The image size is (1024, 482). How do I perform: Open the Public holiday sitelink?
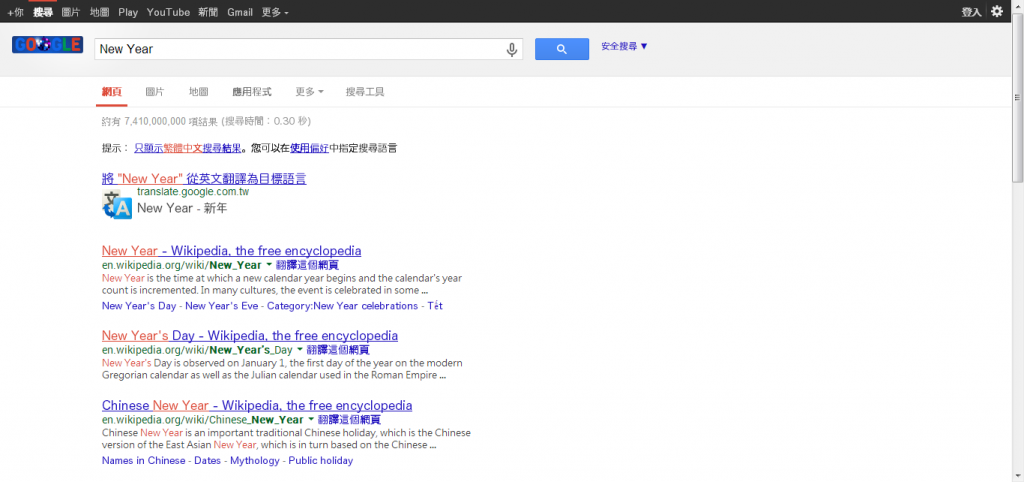pyautogui.click(x=321, y=460)
